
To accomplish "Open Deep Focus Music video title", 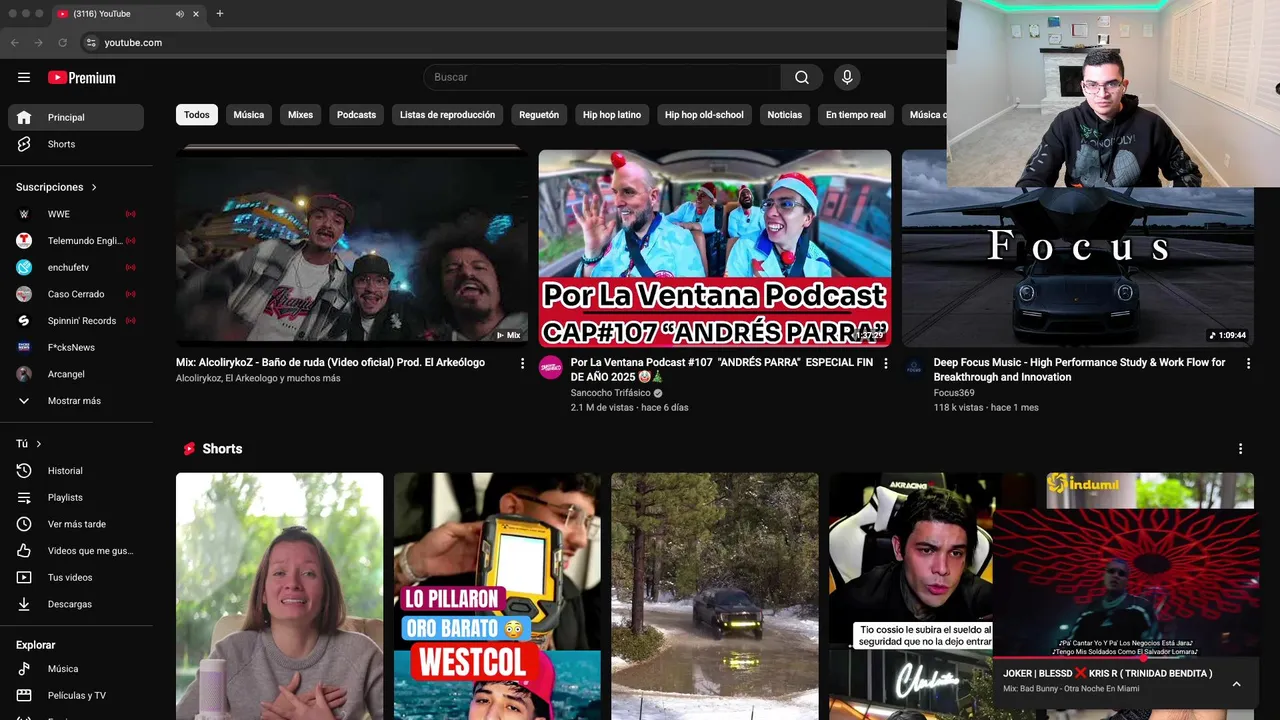I will [1079, 369].
